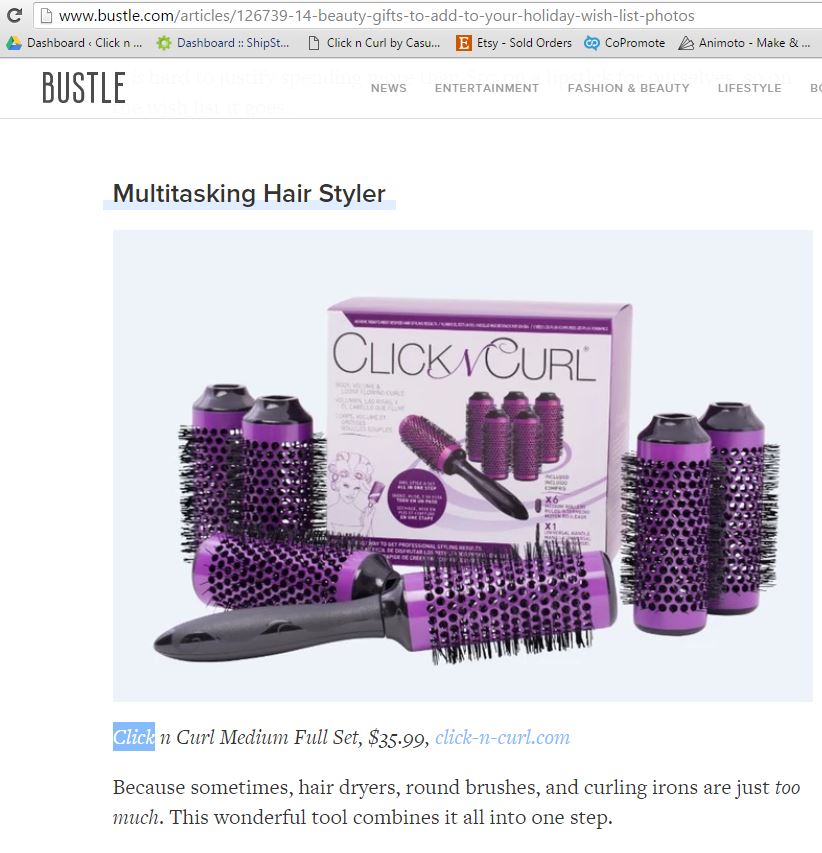Open the CoPromote bookmark icon
Viewport: 822px width, 853px height.
591,43
